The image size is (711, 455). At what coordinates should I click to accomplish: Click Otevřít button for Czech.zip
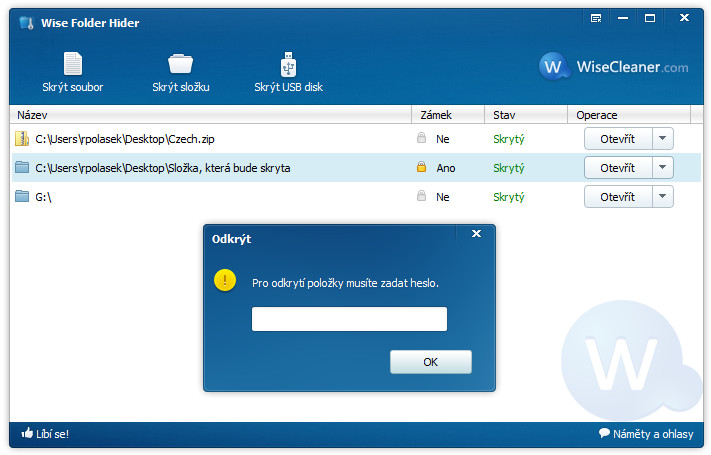618,139
